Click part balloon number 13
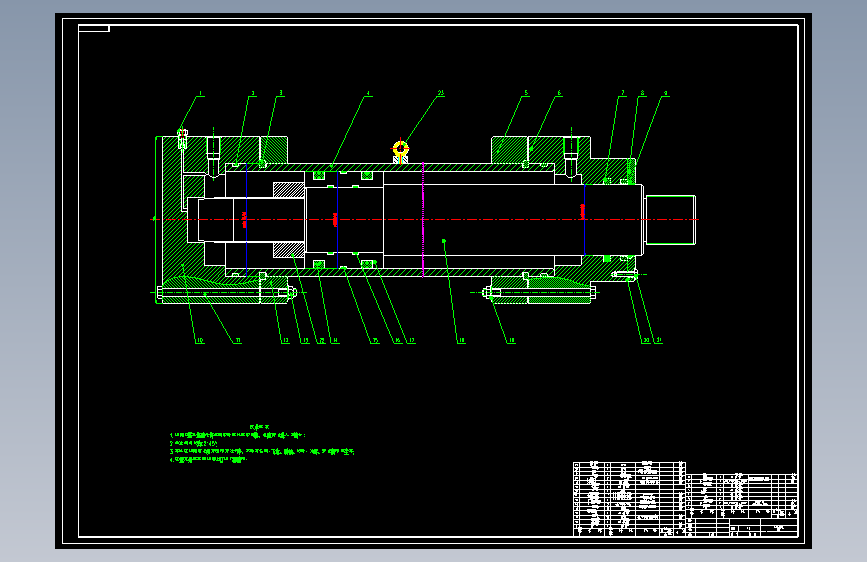 coord(305,341)
